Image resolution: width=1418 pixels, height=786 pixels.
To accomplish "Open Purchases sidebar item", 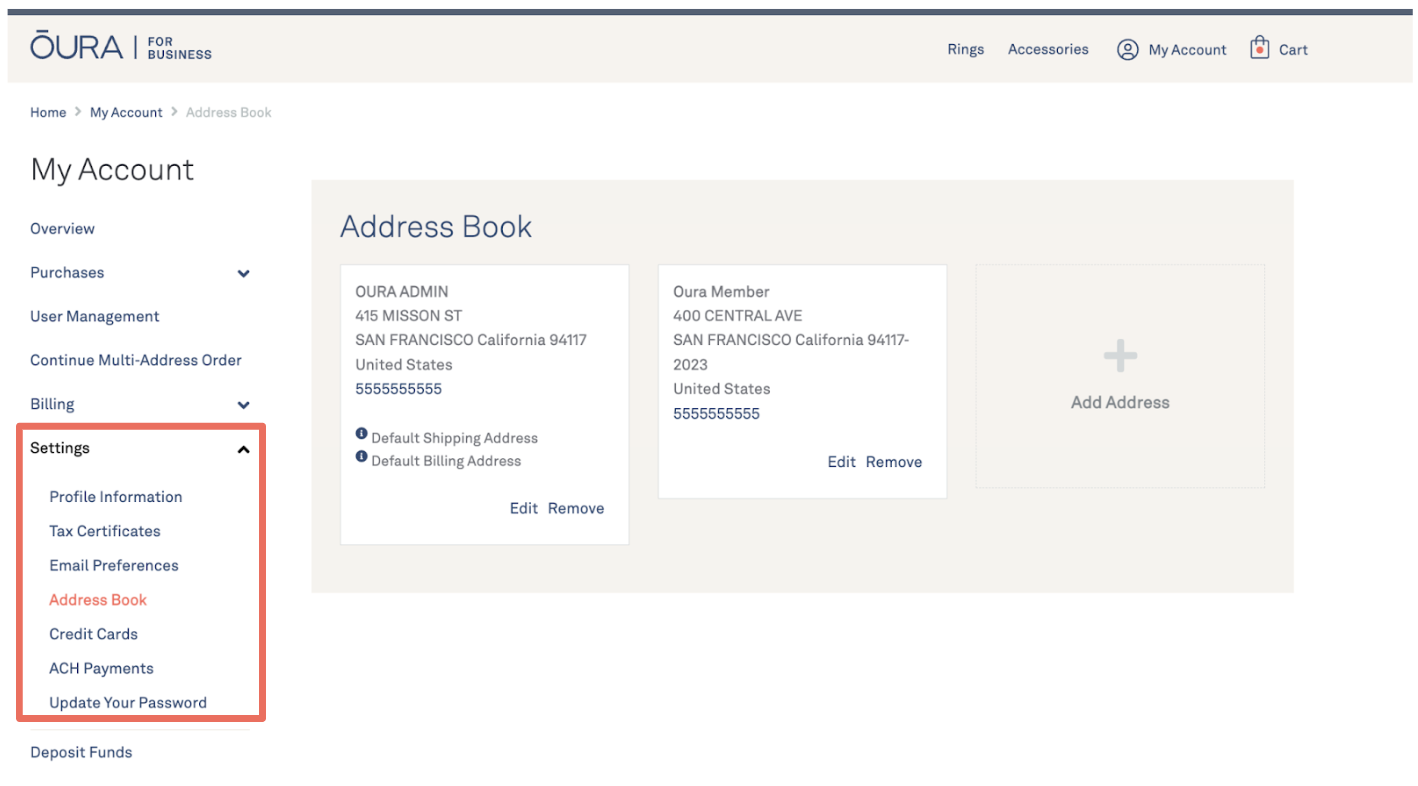I will (x=67, y=272).
